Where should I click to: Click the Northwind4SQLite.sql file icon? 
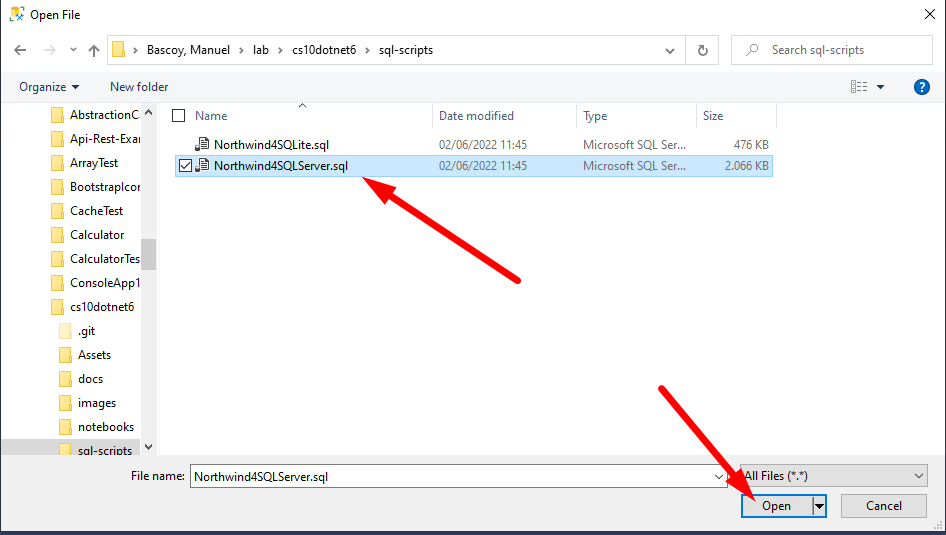tap(202, 144)
